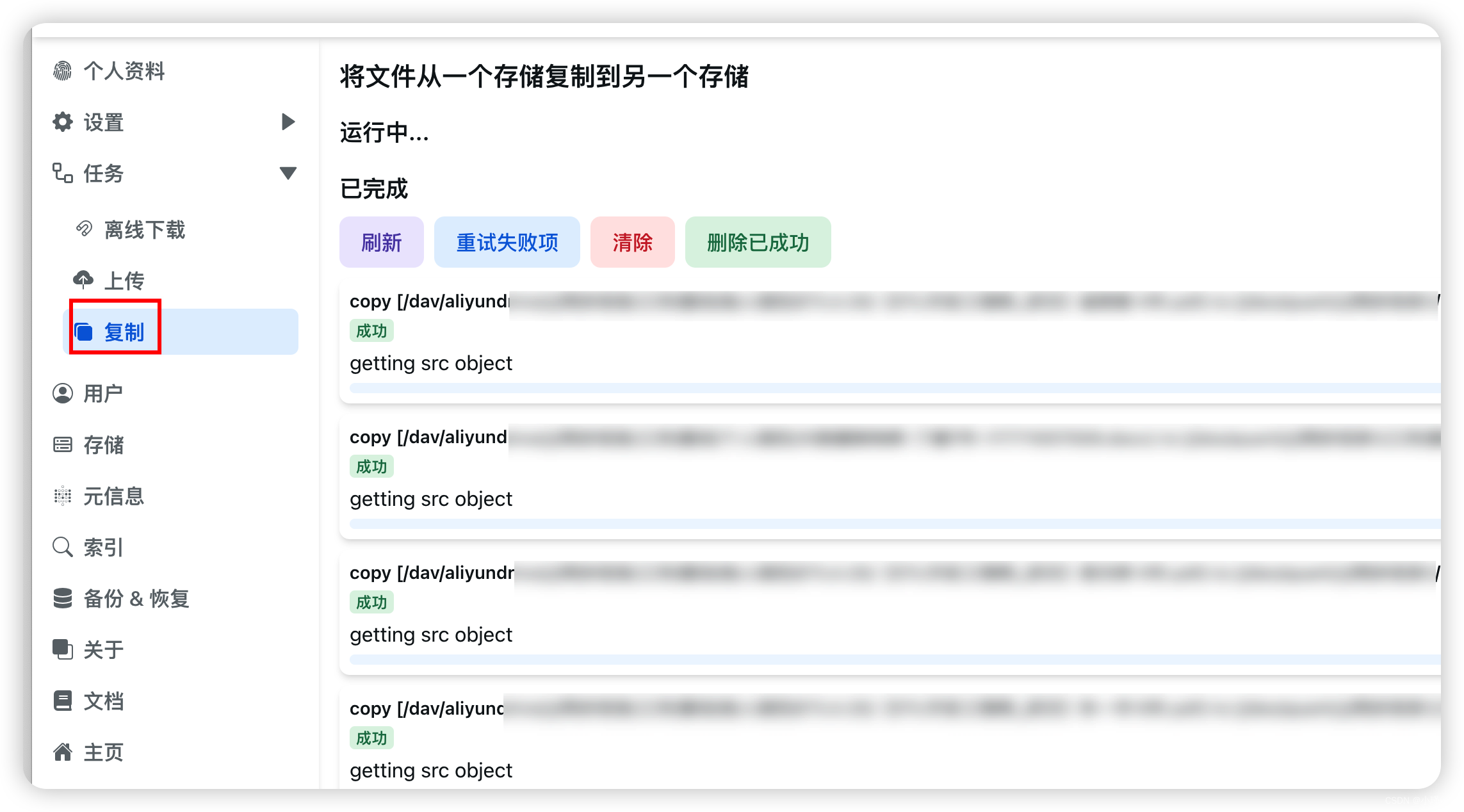Expand the 设置 submenu arrow
The height and width of the screenshot is (812, 1464).
[288, 122]
